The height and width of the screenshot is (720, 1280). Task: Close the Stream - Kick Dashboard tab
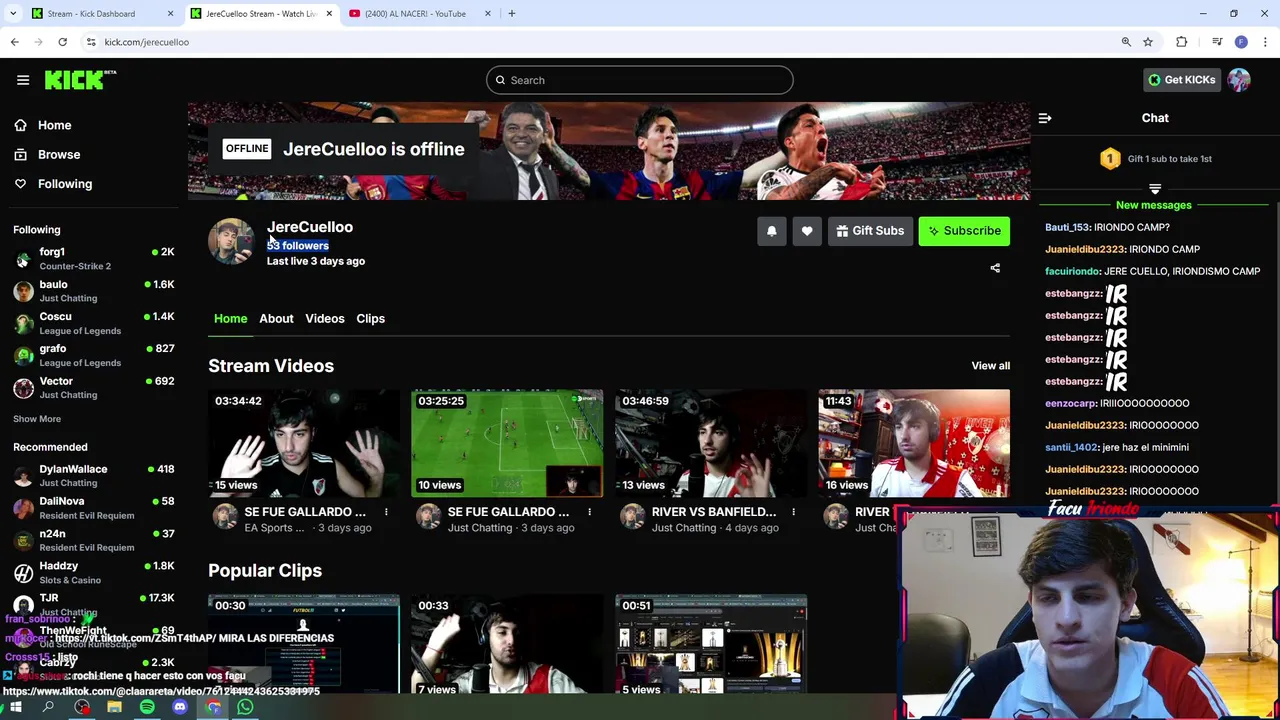click(170, 14)
